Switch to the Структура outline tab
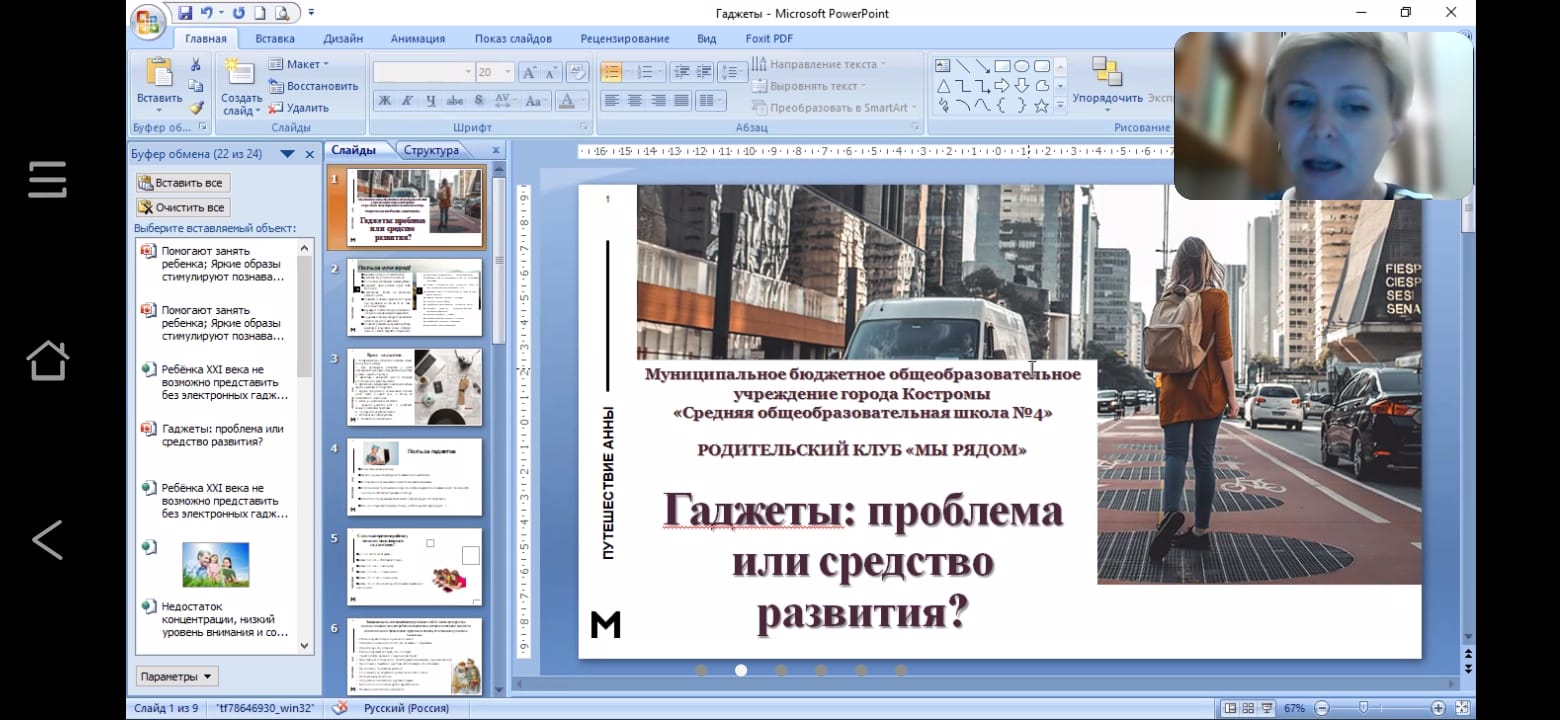1560x720 pixels. coord(432,150)
